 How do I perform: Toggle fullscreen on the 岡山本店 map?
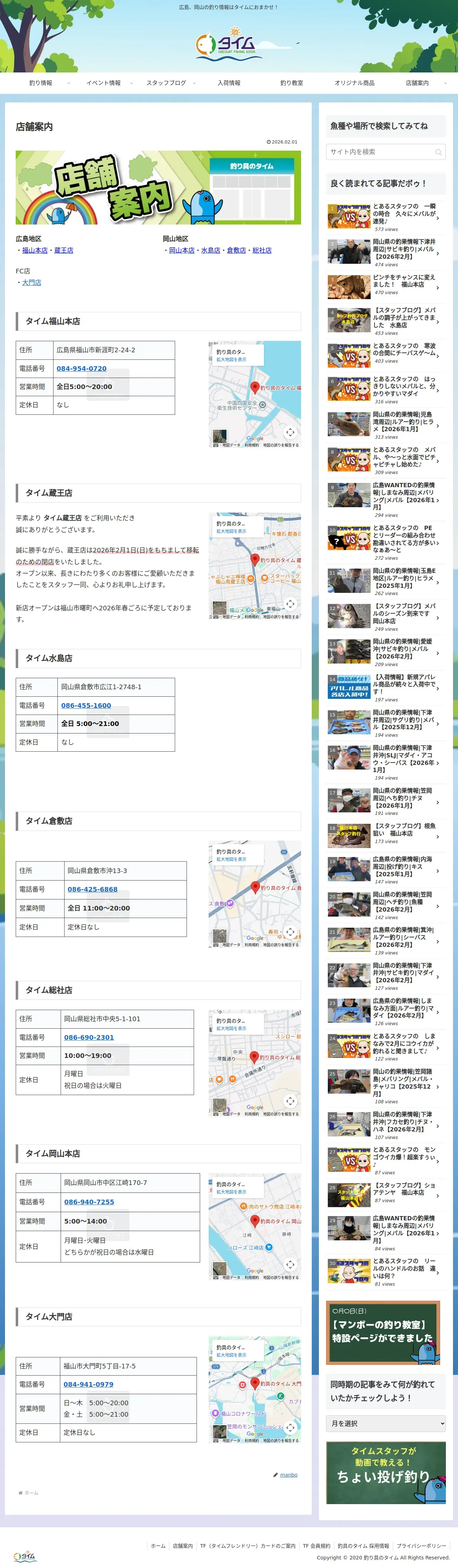click(290, 1265)
